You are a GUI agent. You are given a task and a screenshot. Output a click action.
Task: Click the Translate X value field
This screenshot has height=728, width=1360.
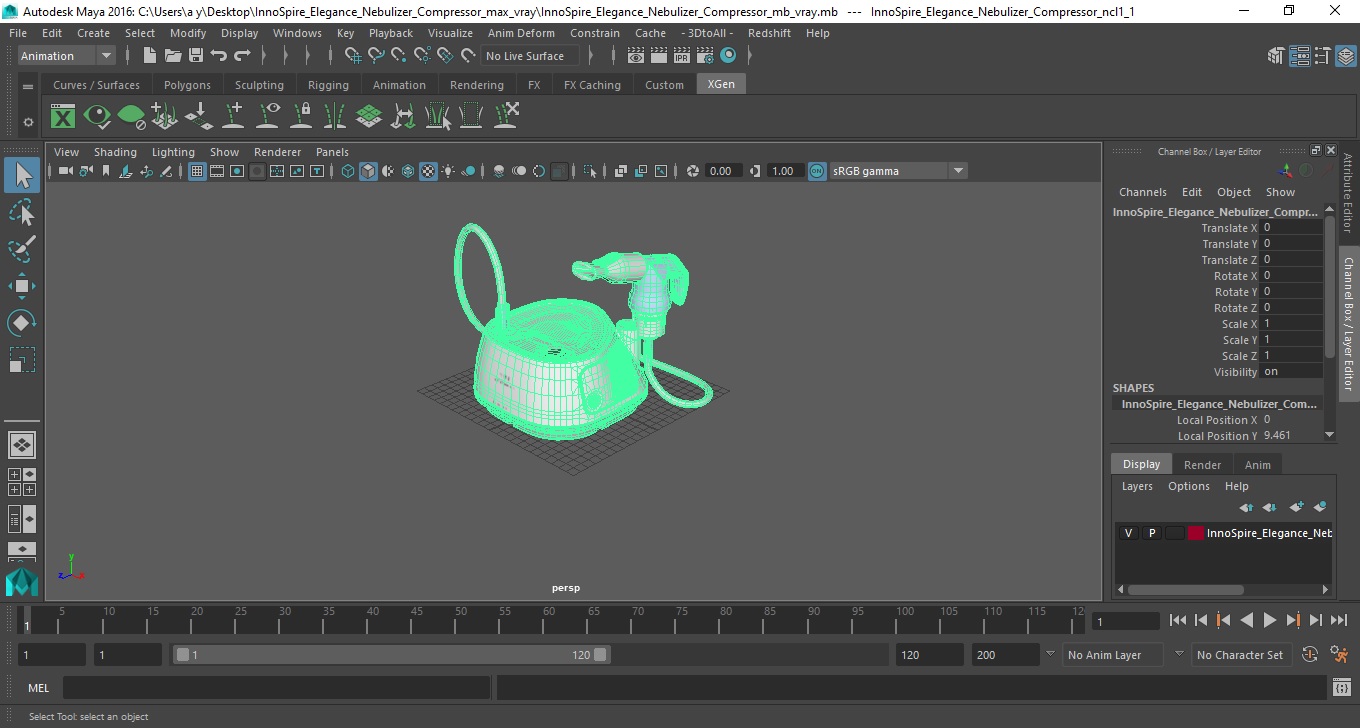pos(1292,228)
